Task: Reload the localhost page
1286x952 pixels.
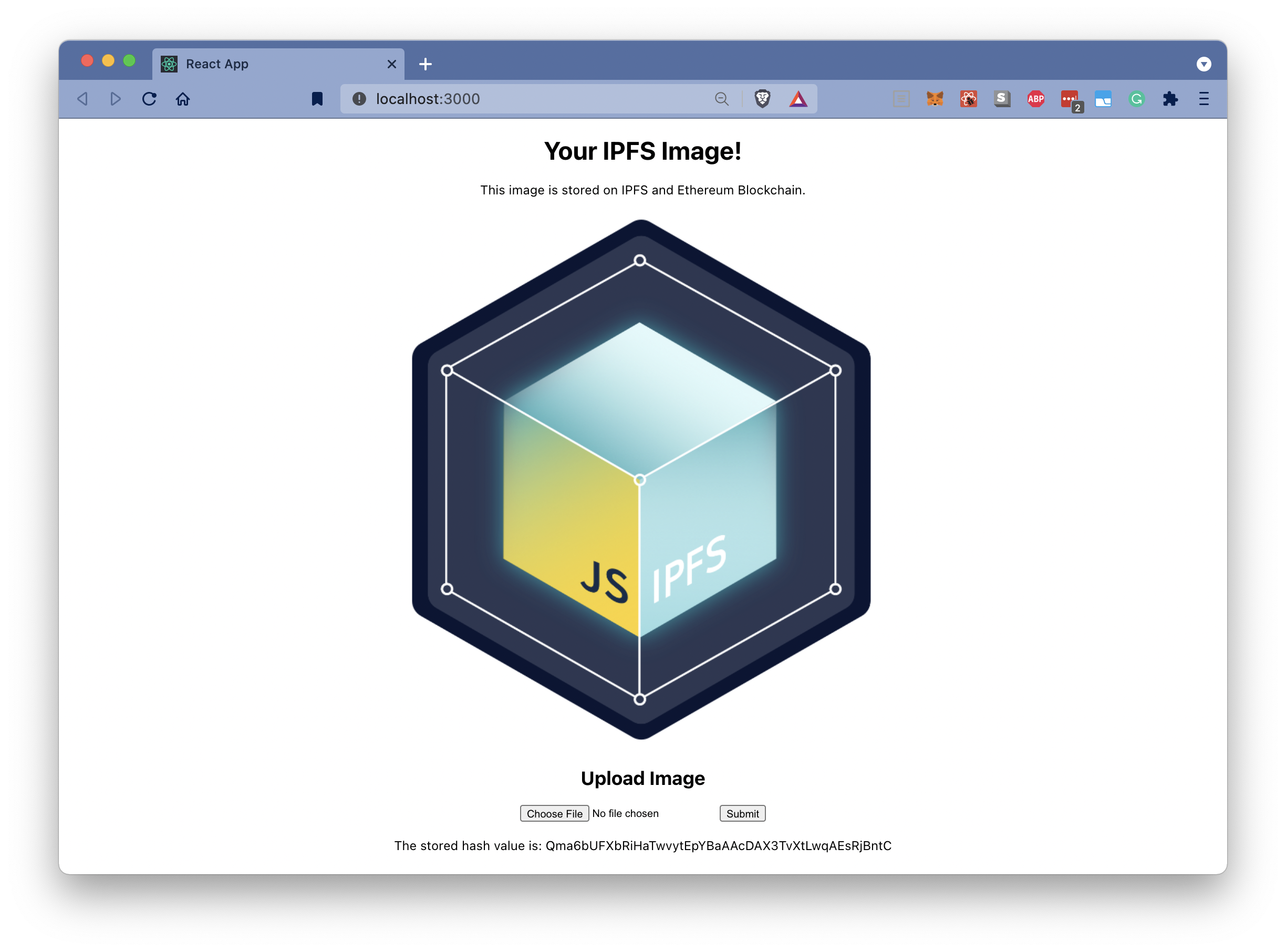Action: tap(149, 99)
